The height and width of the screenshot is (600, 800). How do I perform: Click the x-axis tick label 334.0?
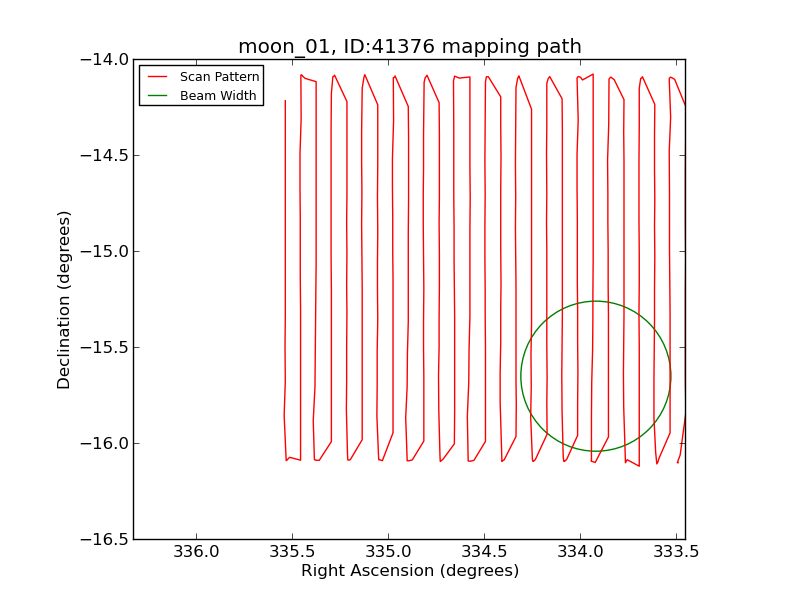click(580, 552)
